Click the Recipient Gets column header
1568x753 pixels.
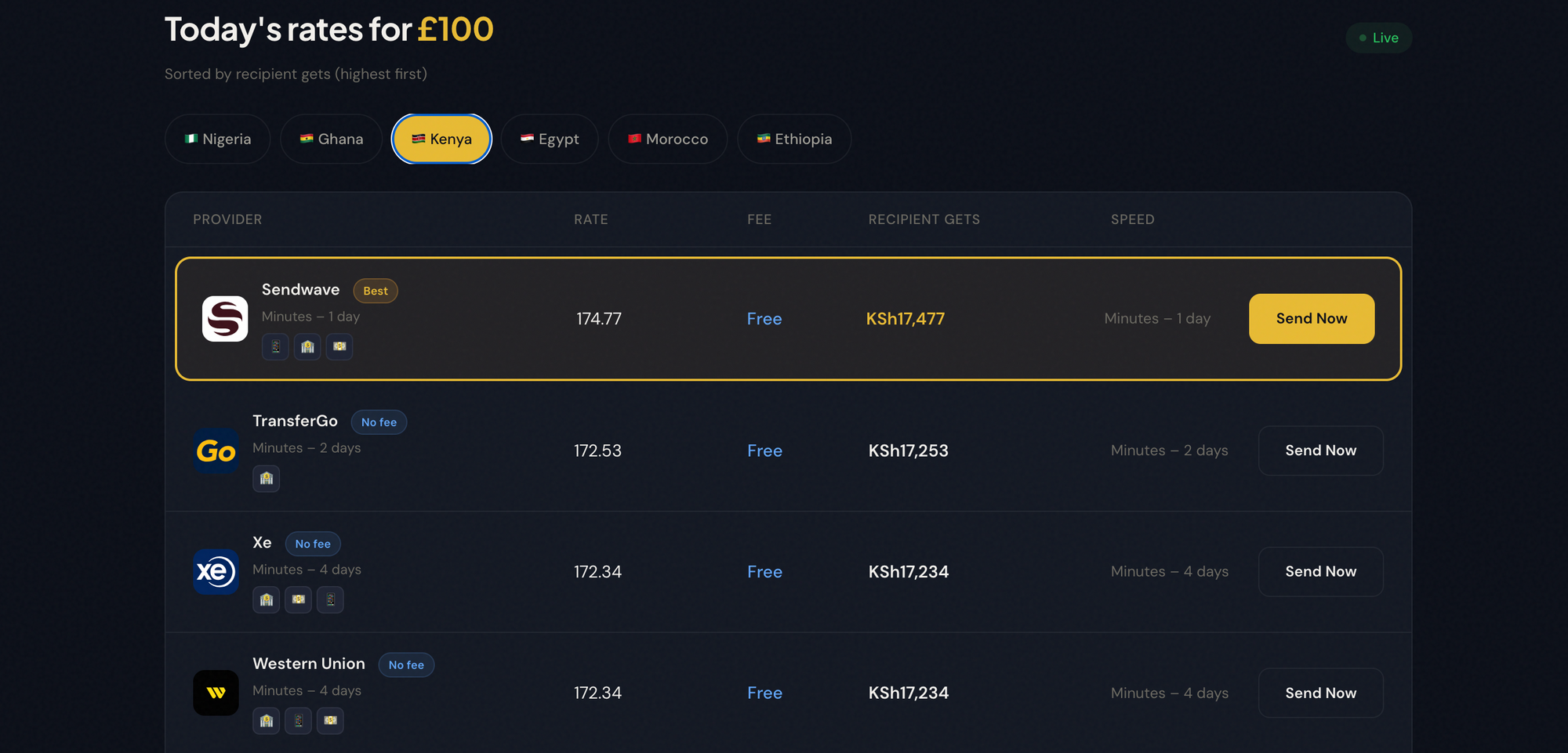click(x=924, y=219)
